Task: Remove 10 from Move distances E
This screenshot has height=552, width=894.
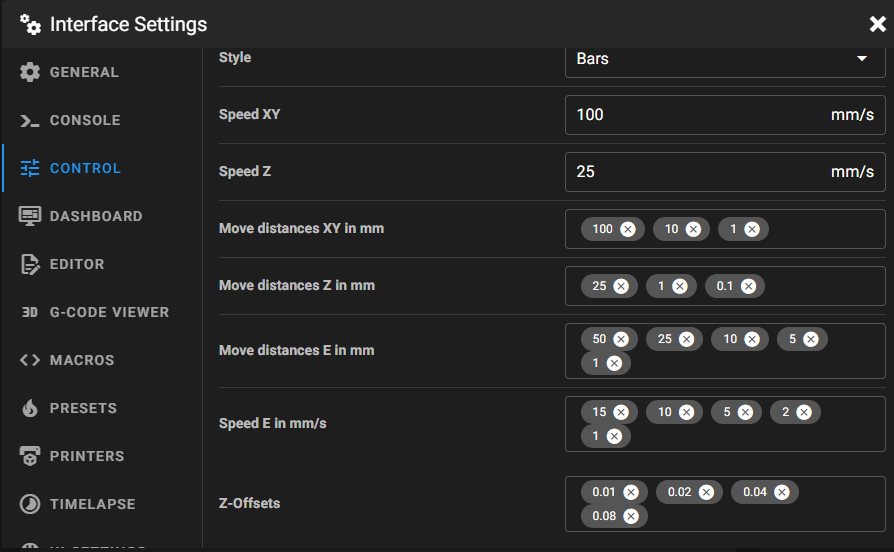Action: pos(752,339)
